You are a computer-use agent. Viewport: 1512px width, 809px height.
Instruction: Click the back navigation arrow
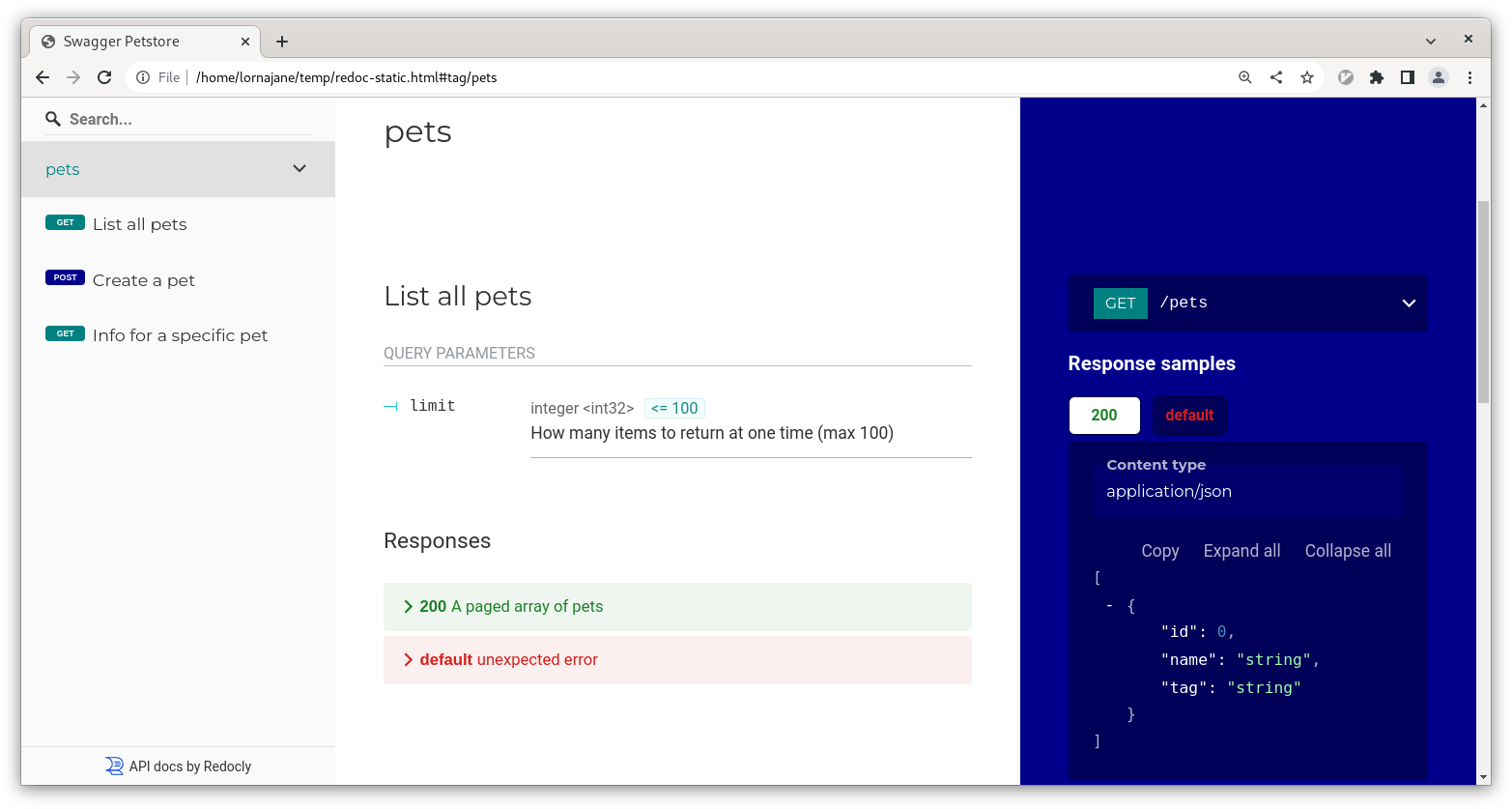[x=43, y=77]
